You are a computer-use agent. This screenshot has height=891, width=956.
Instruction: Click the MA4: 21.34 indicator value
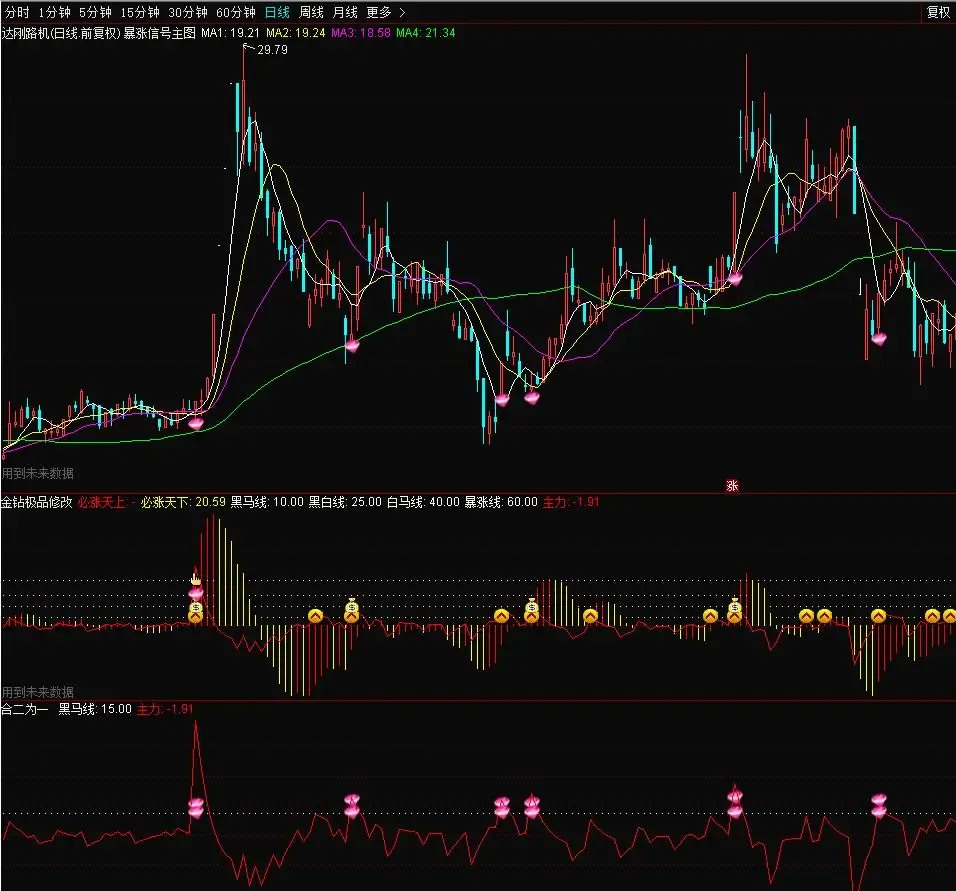pyautogui.click(x=426, y=33)
